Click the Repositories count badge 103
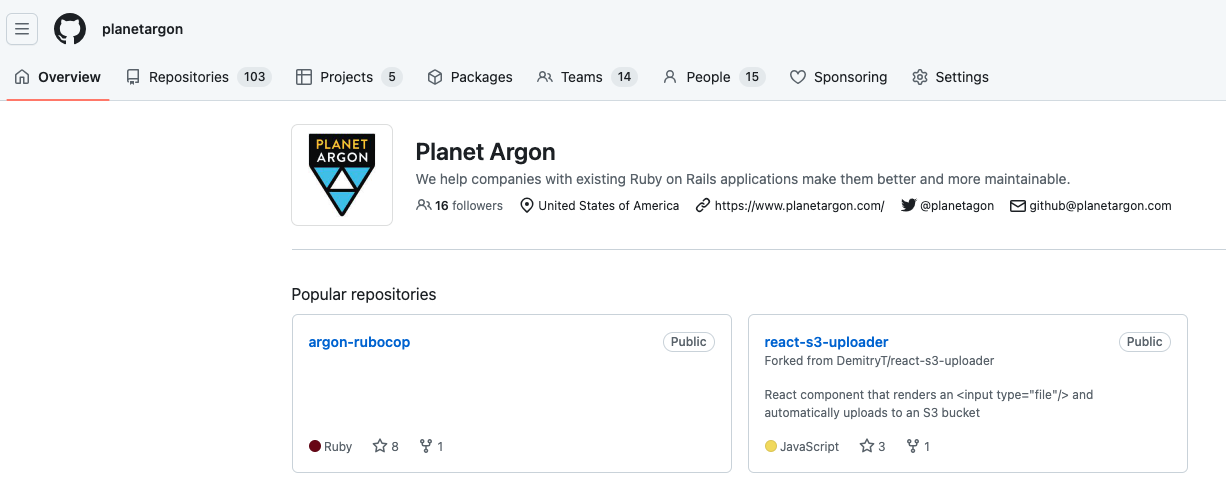Screen dimensions: 1226x481 tap(255, 77)
